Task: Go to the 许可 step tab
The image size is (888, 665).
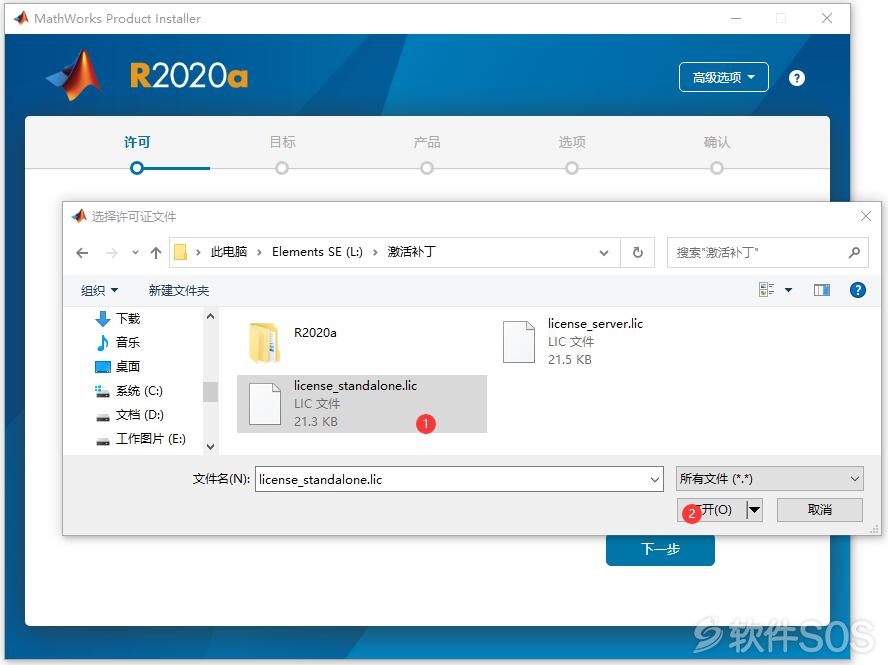Action: pyautogui.click(x=137, y=142)
